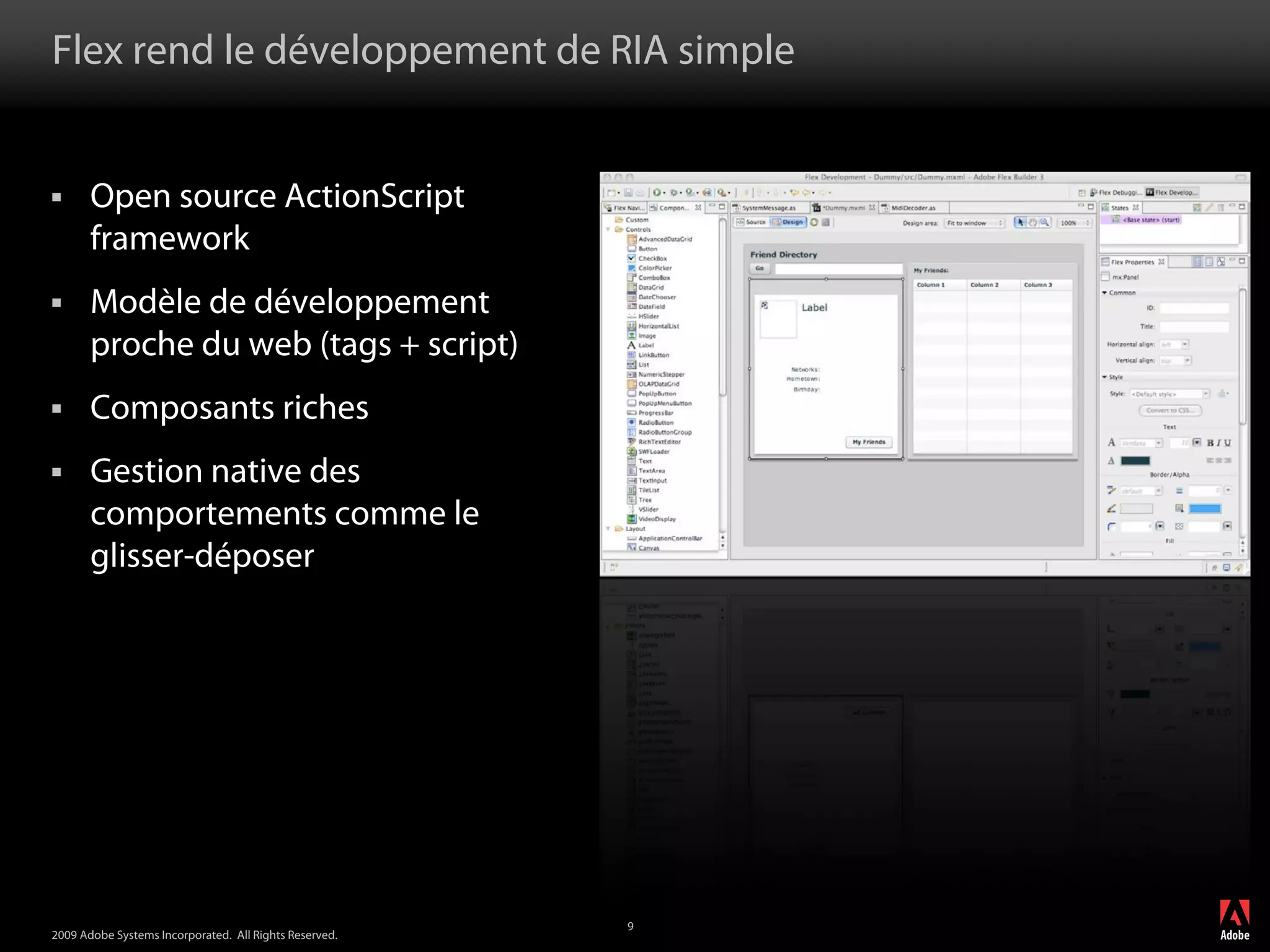Toggle the CheckBox component entry

click(x=647, y=258)
